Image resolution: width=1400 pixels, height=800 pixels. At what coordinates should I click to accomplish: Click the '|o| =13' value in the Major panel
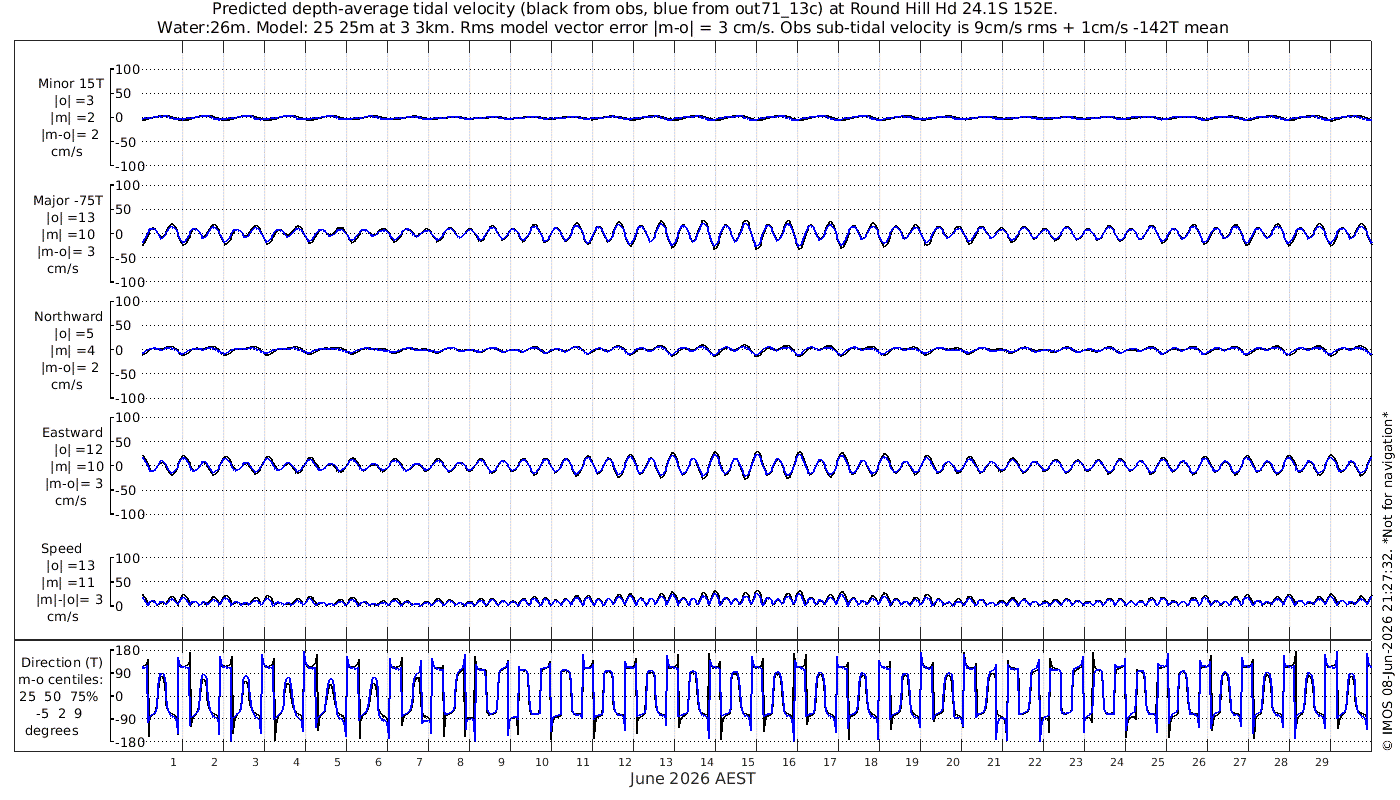pos(70,217)
